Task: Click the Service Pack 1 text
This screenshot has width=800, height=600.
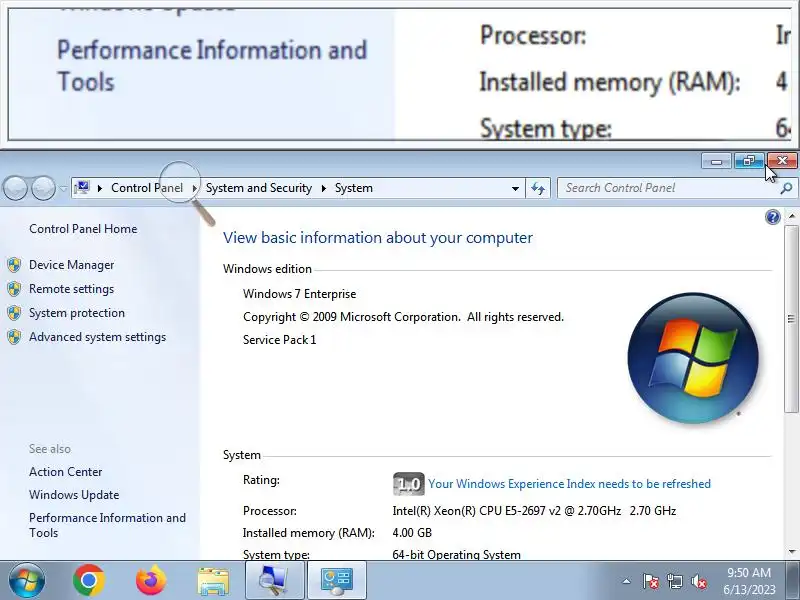Action: point(280,340)
